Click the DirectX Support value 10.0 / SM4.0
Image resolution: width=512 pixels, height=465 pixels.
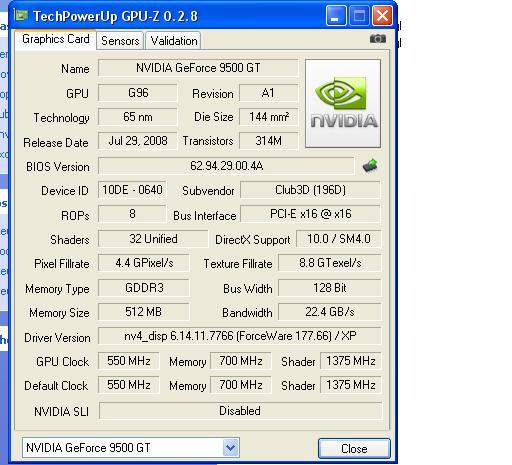338,239
